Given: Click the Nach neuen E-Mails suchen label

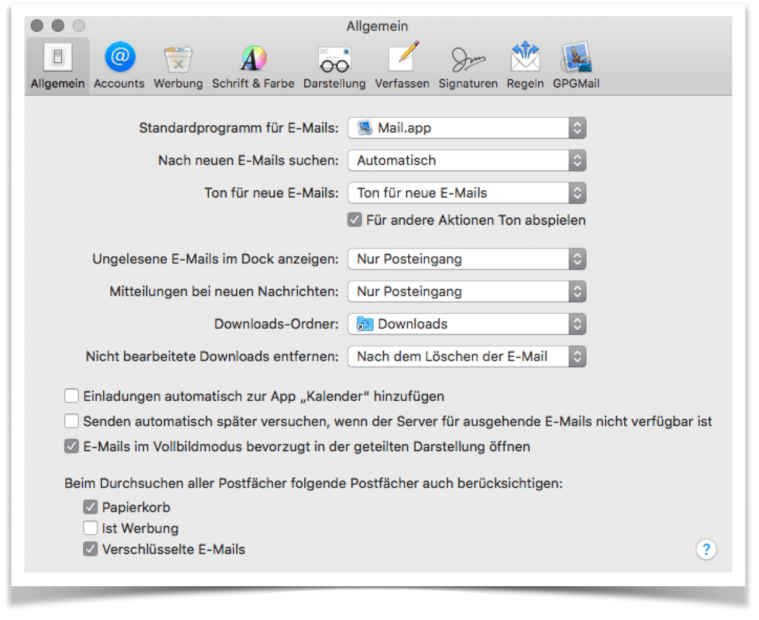Looking at the screenshot, I should coord(248,161).
